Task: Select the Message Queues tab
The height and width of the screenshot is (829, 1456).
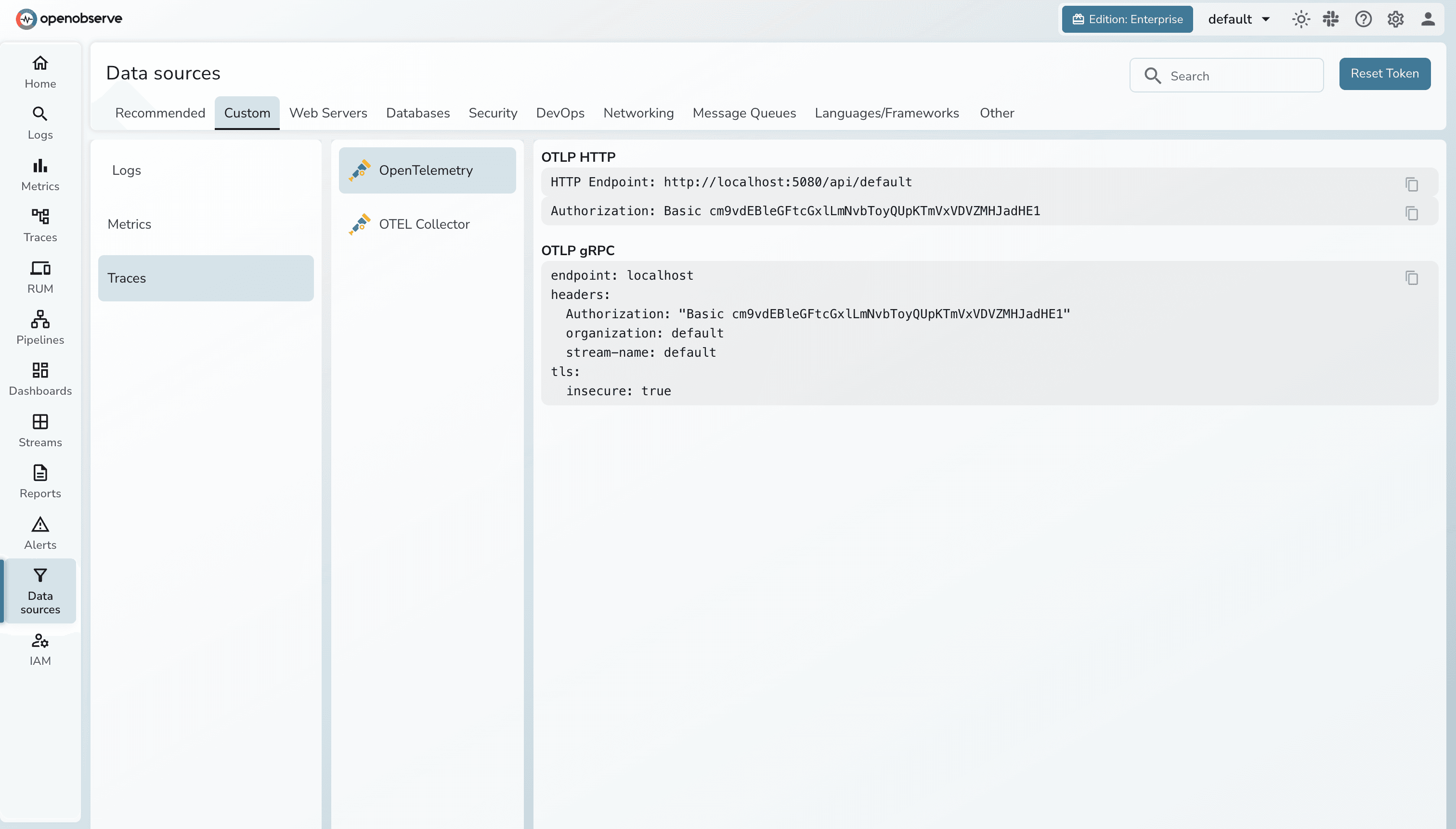Action: (744, 113)
